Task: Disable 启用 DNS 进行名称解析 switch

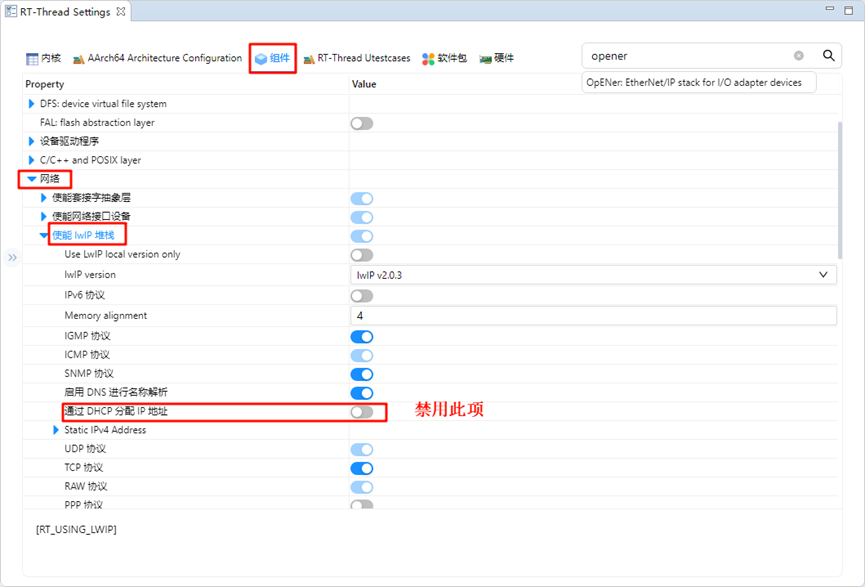Action: (362, 393)
